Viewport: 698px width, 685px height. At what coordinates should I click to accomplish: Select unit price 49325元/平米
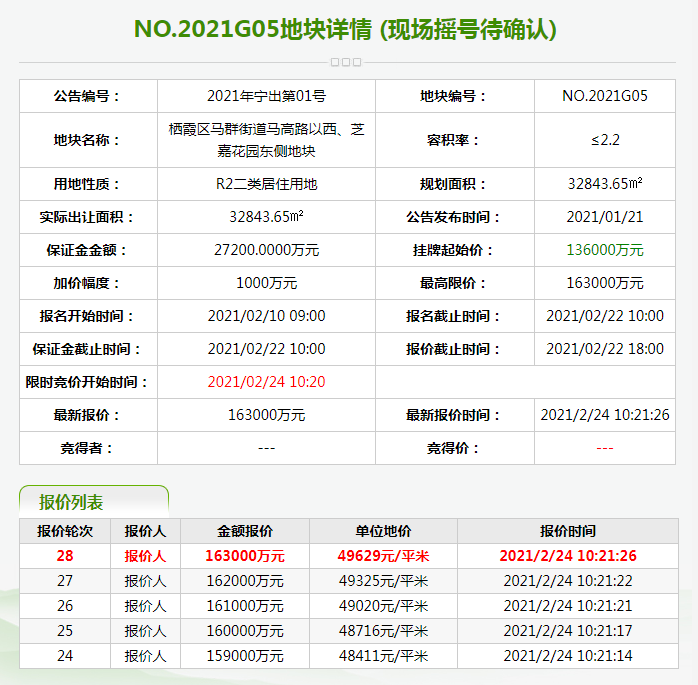[383, 580]
